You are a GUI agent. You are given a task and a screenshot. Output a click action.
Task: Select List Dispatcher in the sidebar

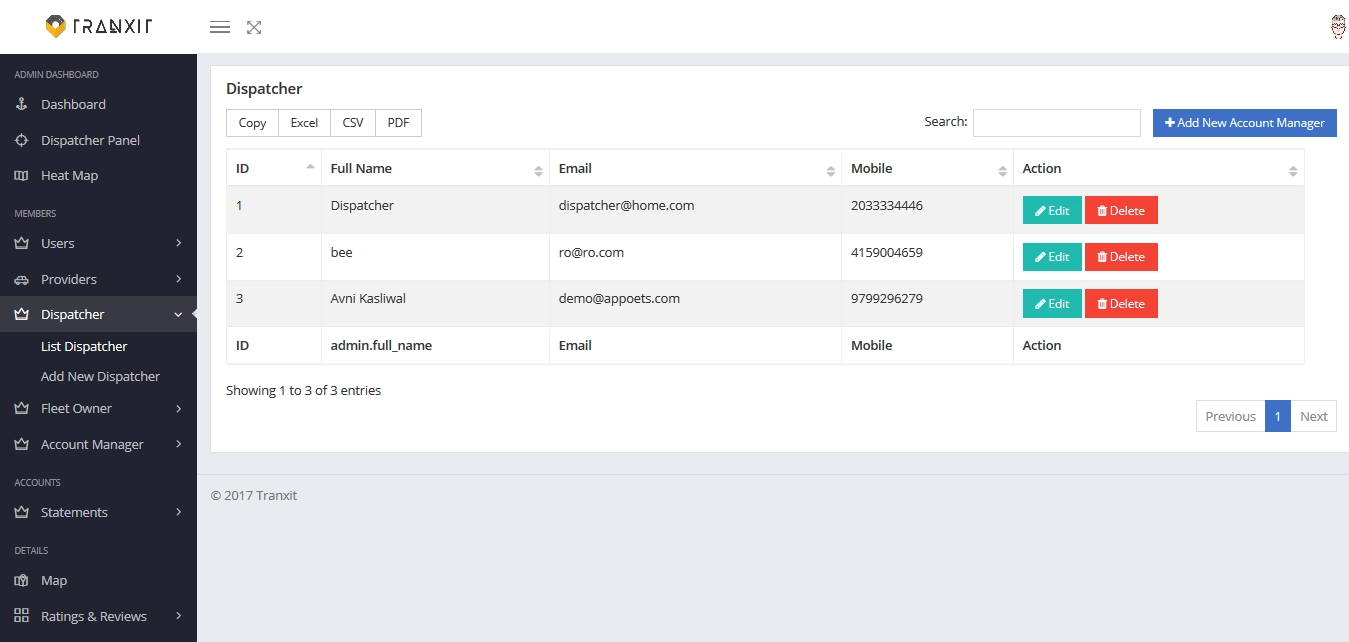(85, 346)
